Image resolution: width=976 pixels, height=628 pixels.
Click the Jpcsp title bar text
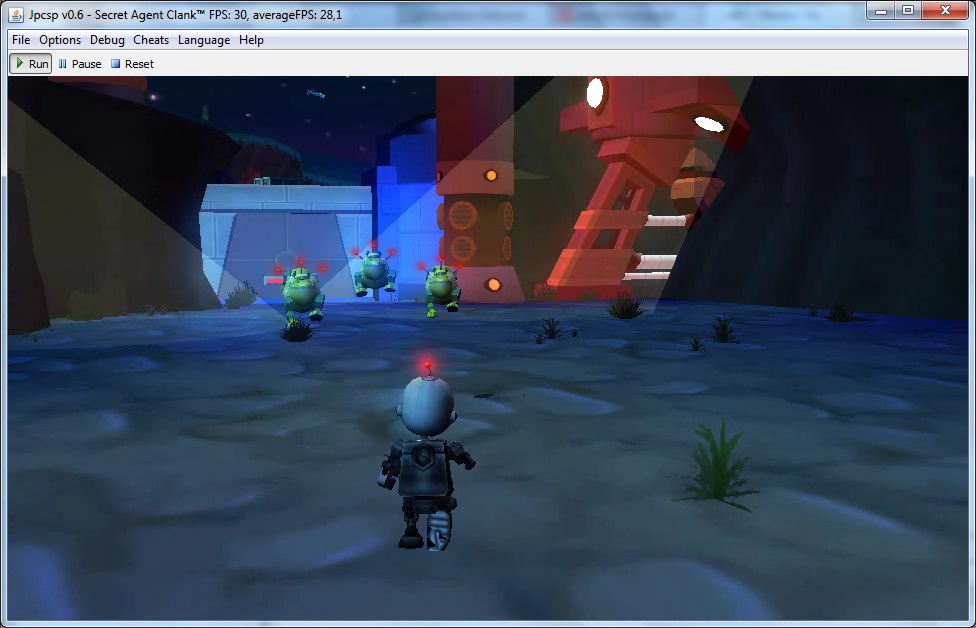tap(185, 14)
